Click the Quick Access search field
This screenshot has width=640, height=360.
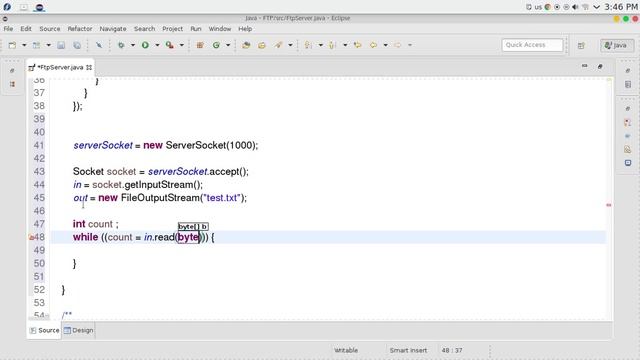532,45
